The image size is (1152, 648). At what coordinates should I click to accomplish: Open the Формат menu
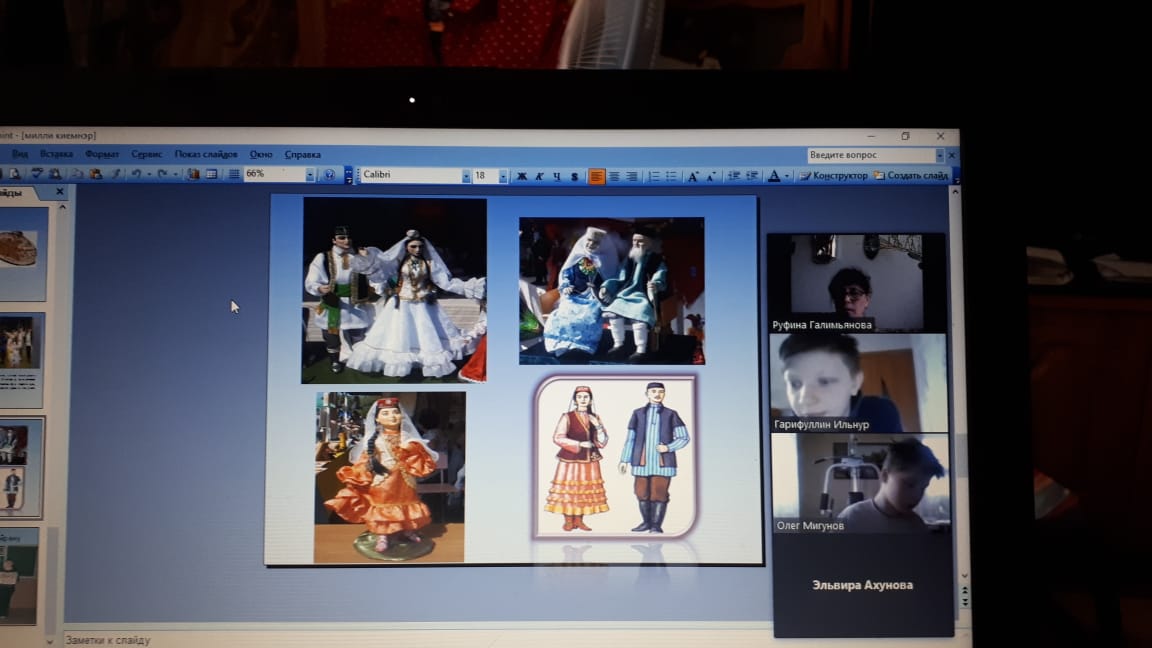102,154
